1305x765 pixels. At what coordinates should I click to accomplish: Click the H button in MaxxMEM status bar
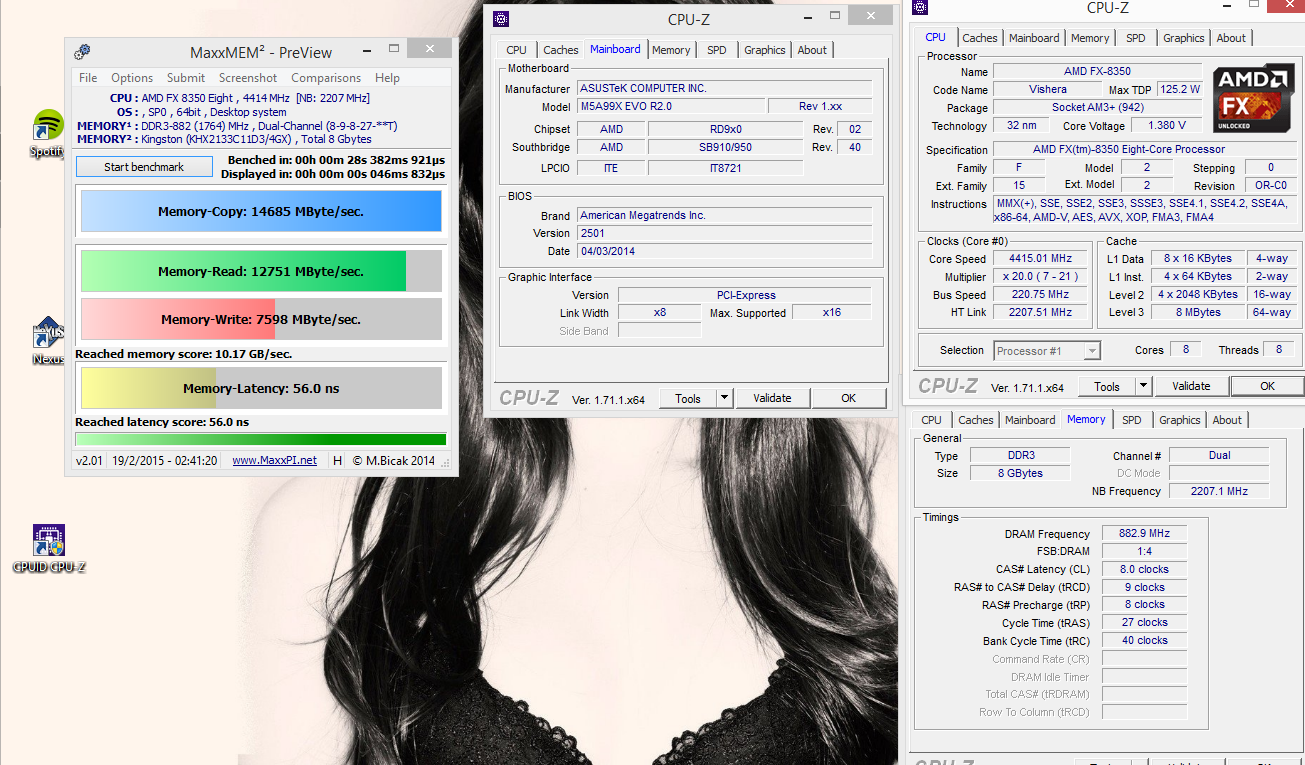tap(337, 460)
